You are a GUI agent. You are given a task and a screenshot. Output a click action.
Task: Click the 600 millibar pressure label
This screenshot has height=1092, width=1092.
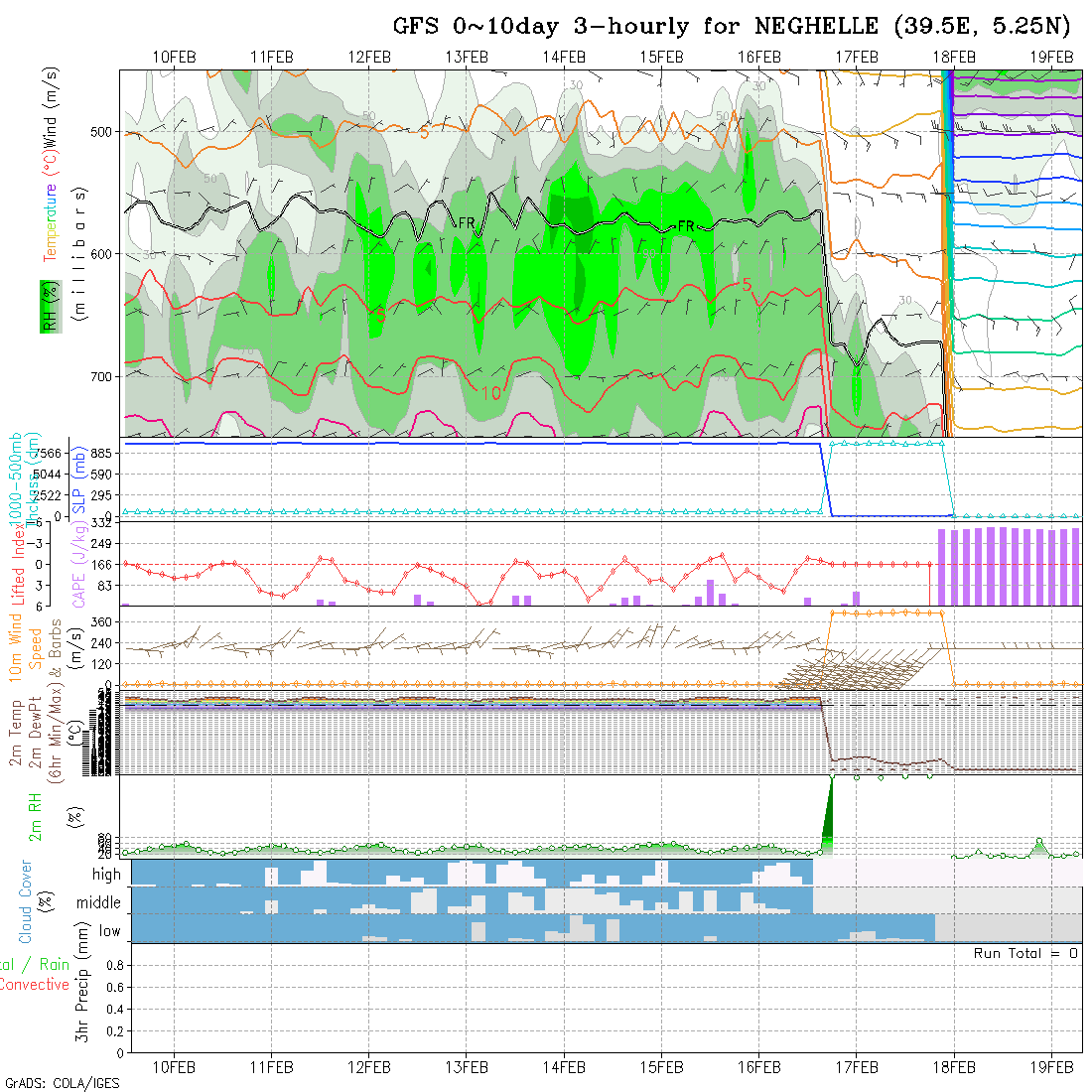(100, 254)
